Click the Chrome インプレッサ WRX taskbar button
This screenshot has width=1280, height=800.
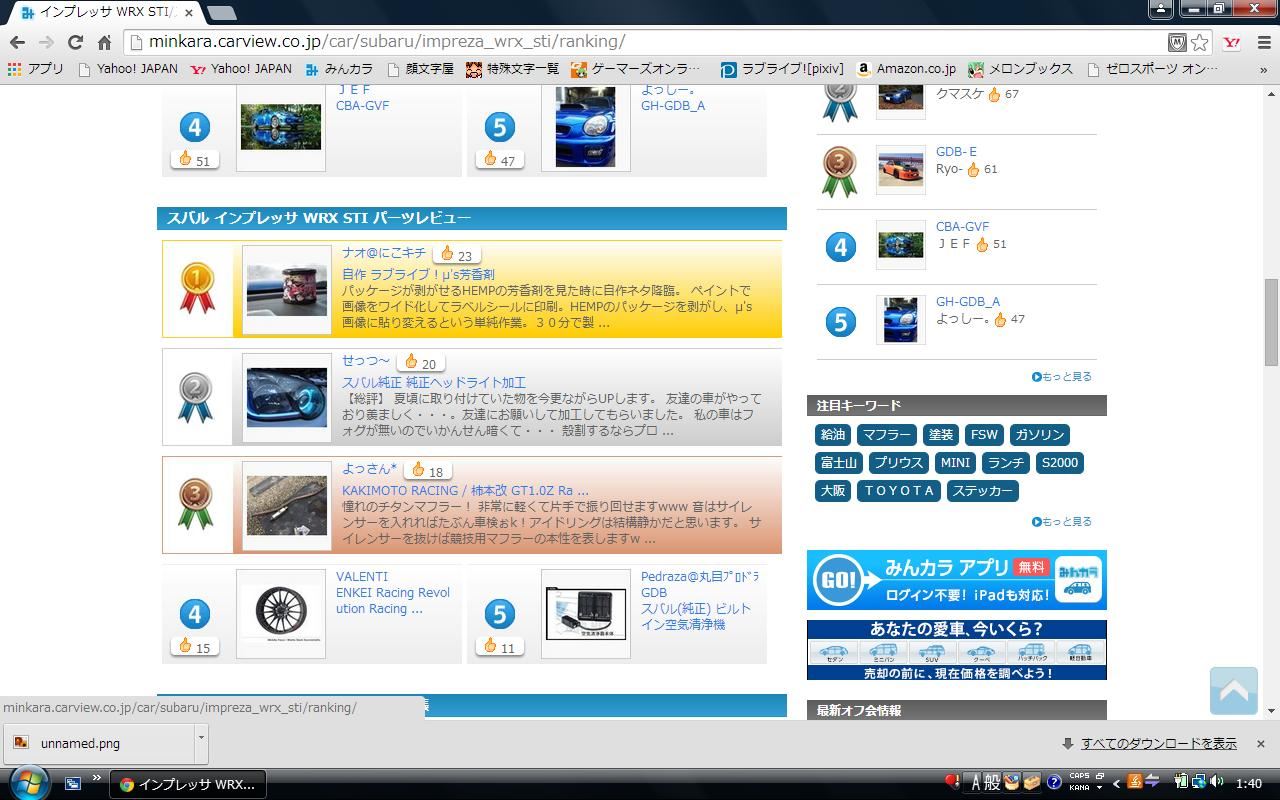tap(188, 784)
